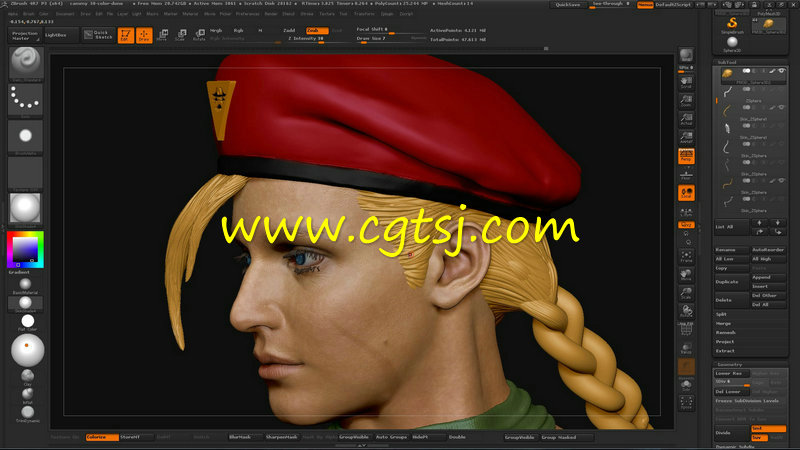Image resolution: width=800 pixels, height=450 pixels.
Task: Click the Transp transparency icon
Action: point(686,348)
